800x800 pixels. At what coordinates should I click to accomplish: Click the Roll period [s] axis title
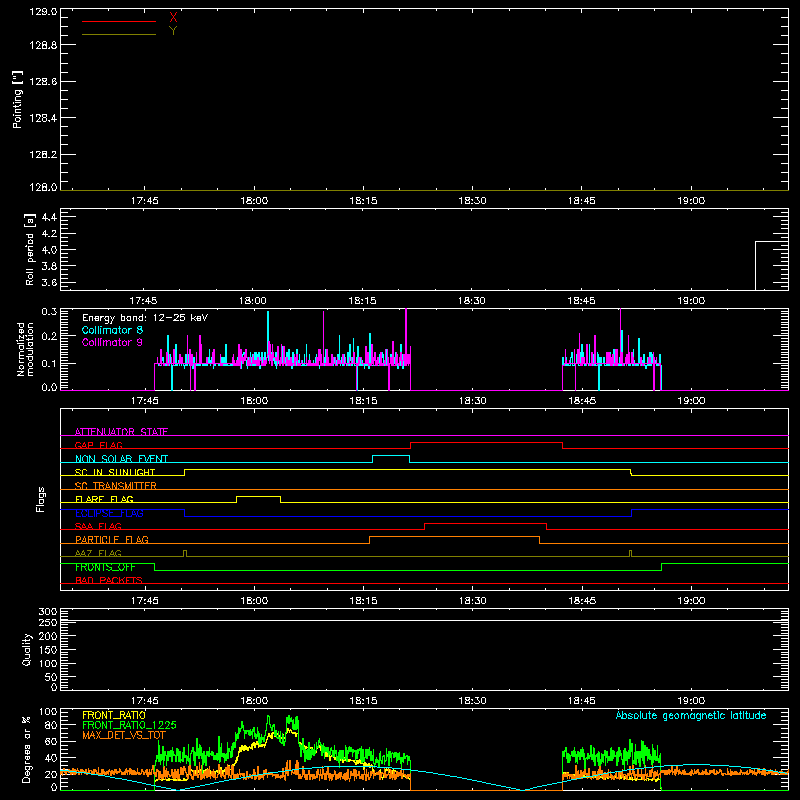click(30, 249)
